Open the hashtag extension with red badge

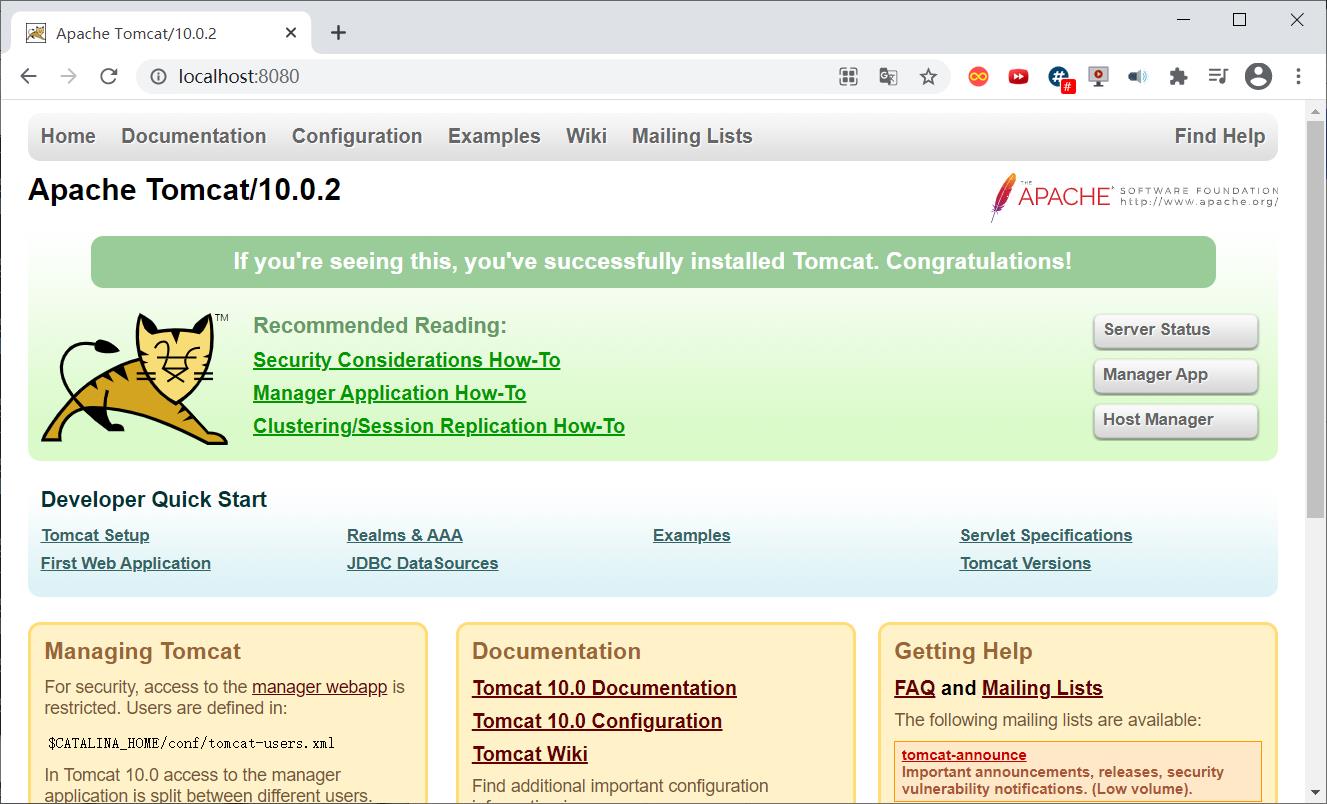(1060, 78)
